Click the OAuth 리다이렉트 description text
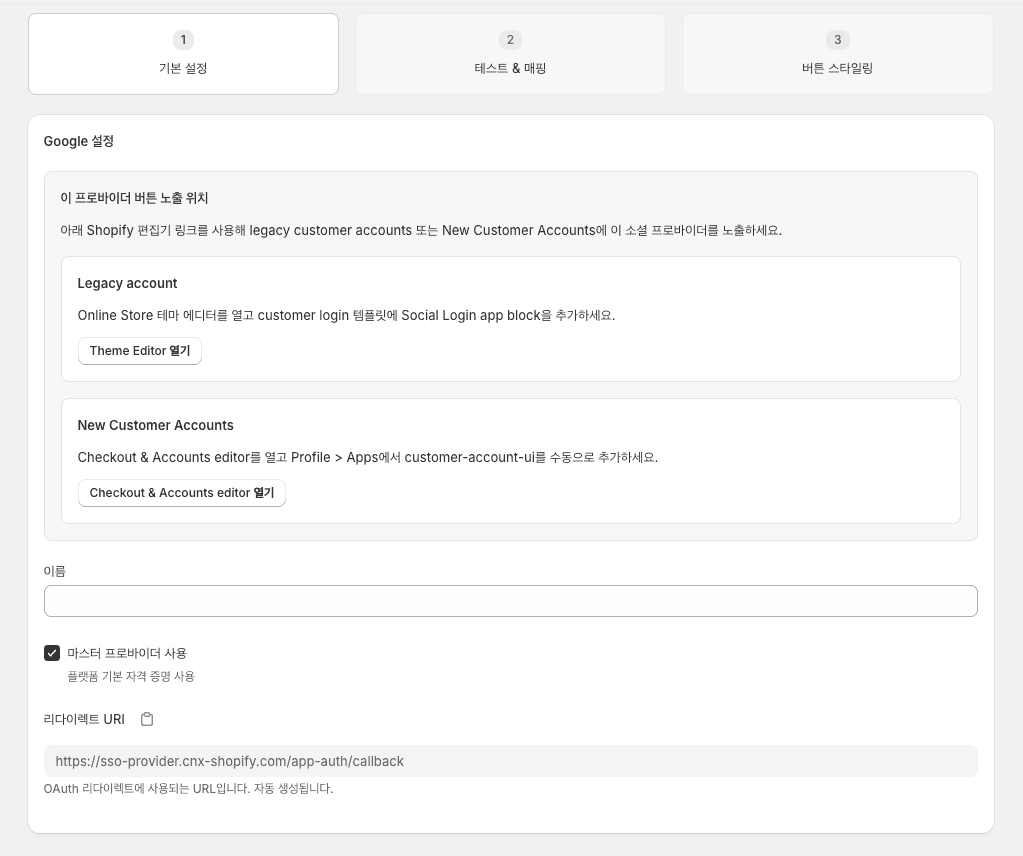This screenshot has height=856, width=1023. click(x=188, y=788)
